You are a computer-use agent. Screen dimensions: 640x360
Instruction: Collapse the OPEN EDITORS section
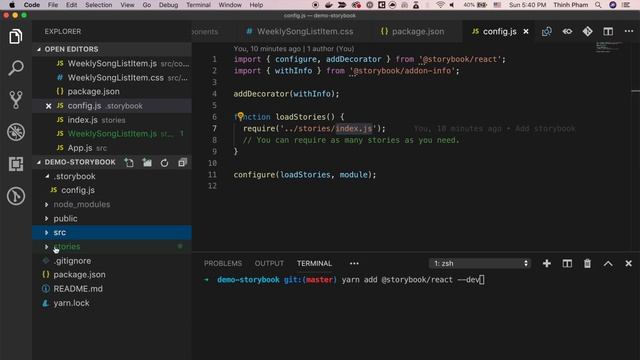[39, 49]
